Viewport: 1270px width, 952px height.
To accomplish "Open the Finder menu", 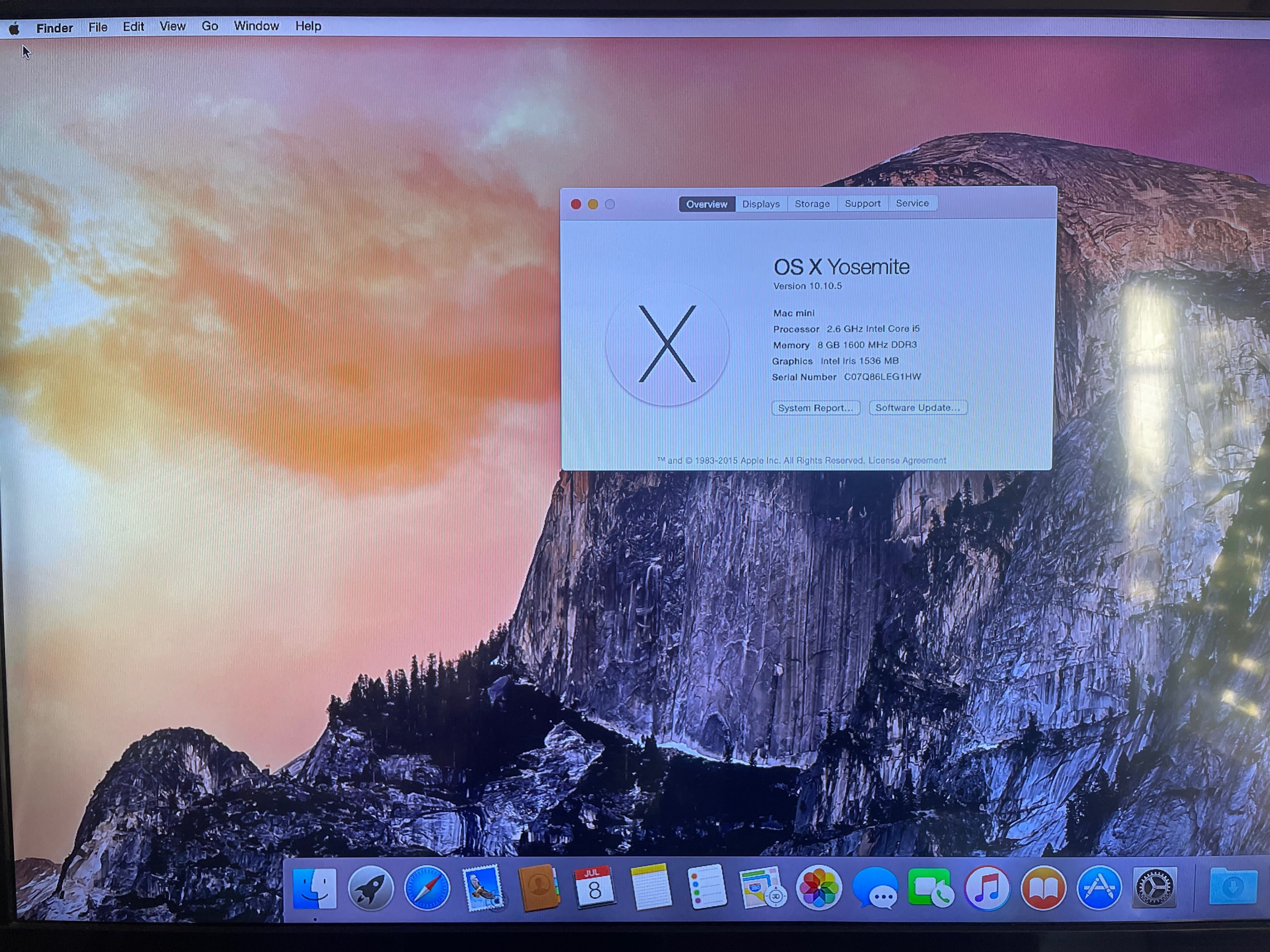I will pyautogui.click(x=54, y=27).
